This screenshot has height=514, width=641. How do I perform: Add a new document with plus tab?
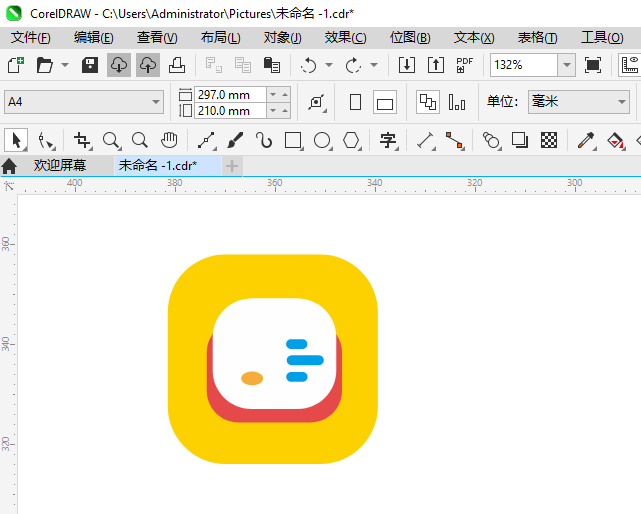232,166
